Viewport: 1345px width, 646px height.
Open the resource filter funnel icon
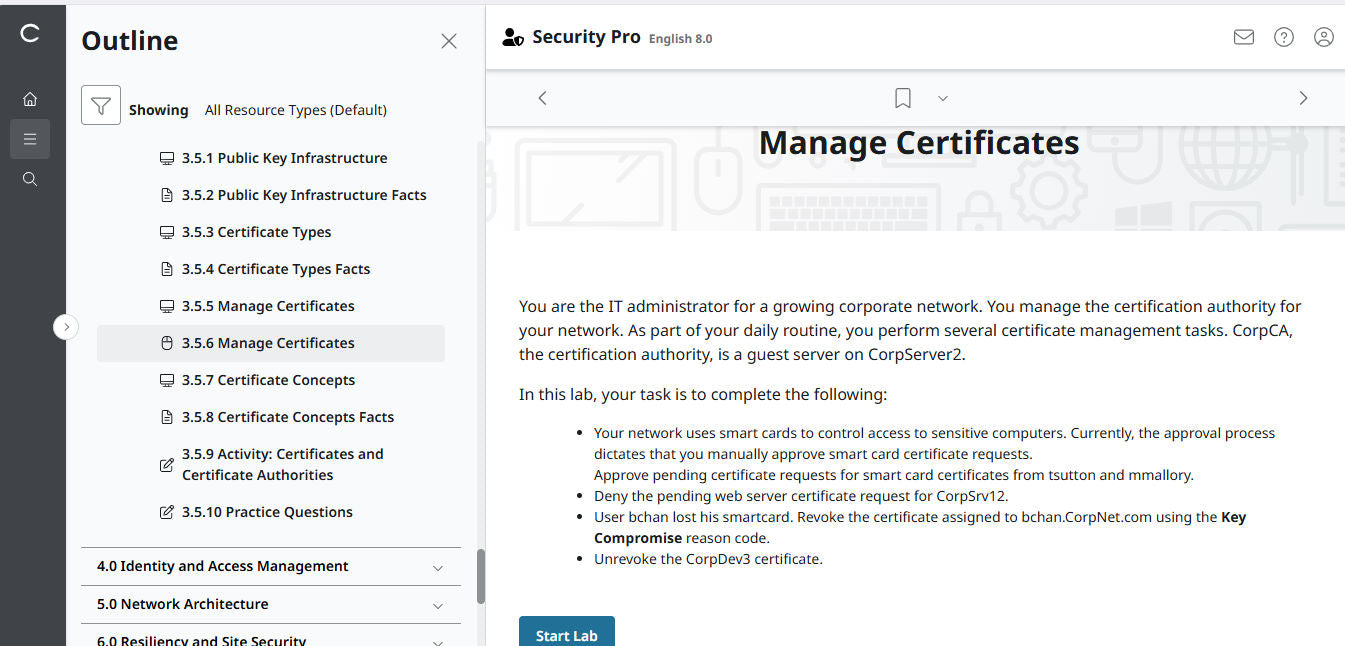tap(100, 104)
